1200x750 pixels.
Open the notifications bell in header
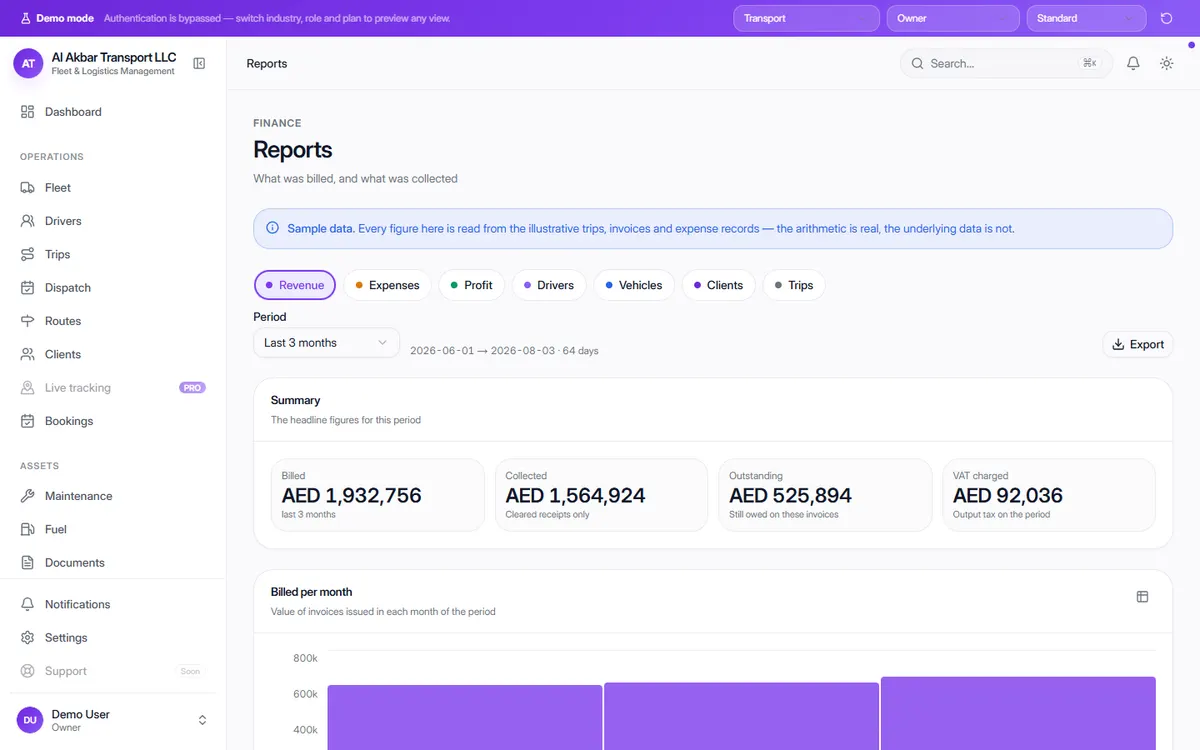pyautogui.click(x=1133, y=63)
